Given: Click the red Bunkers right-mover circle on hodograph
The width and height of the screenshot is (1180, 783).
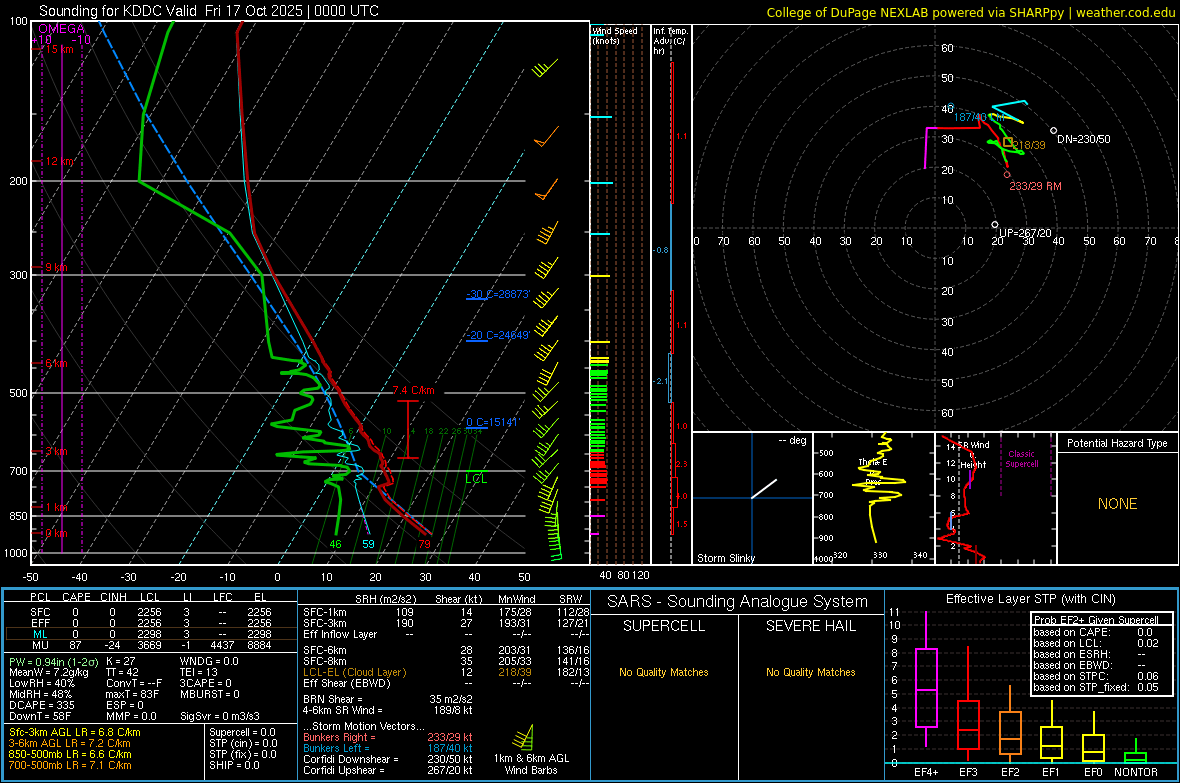Looking at the screenshot, I should point(1007,175).
